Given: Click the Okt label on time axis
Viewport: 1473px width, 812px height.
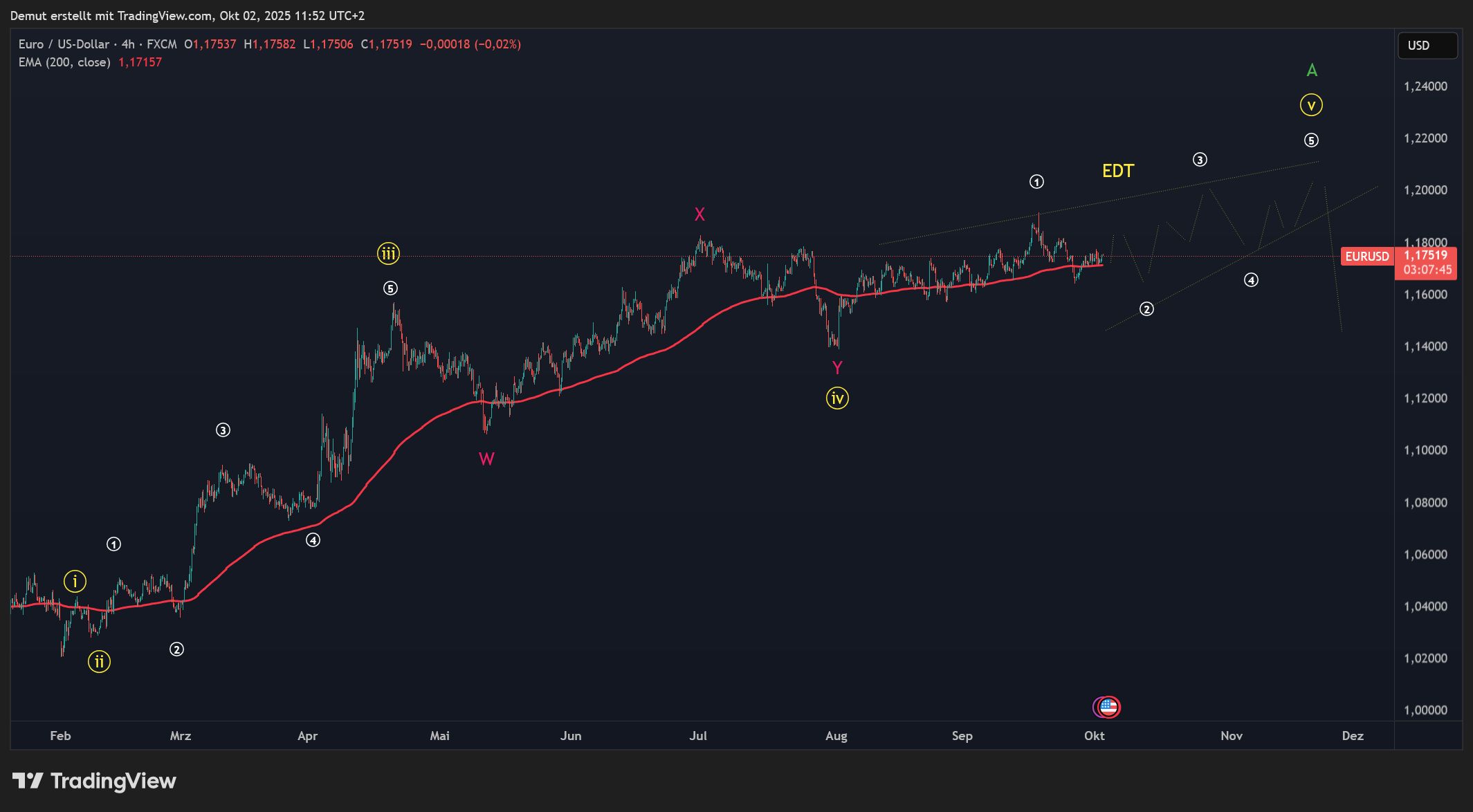Looking at the screenshot, I should tap(1094, 736).
